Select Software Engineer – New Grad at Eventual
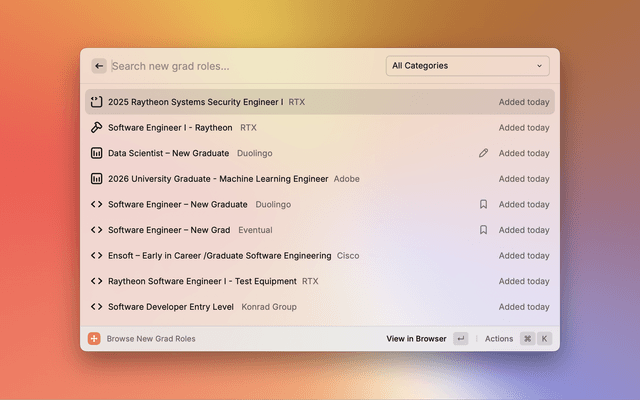Image resolution: width=640 pixels, height=400 pixels. 320,230
